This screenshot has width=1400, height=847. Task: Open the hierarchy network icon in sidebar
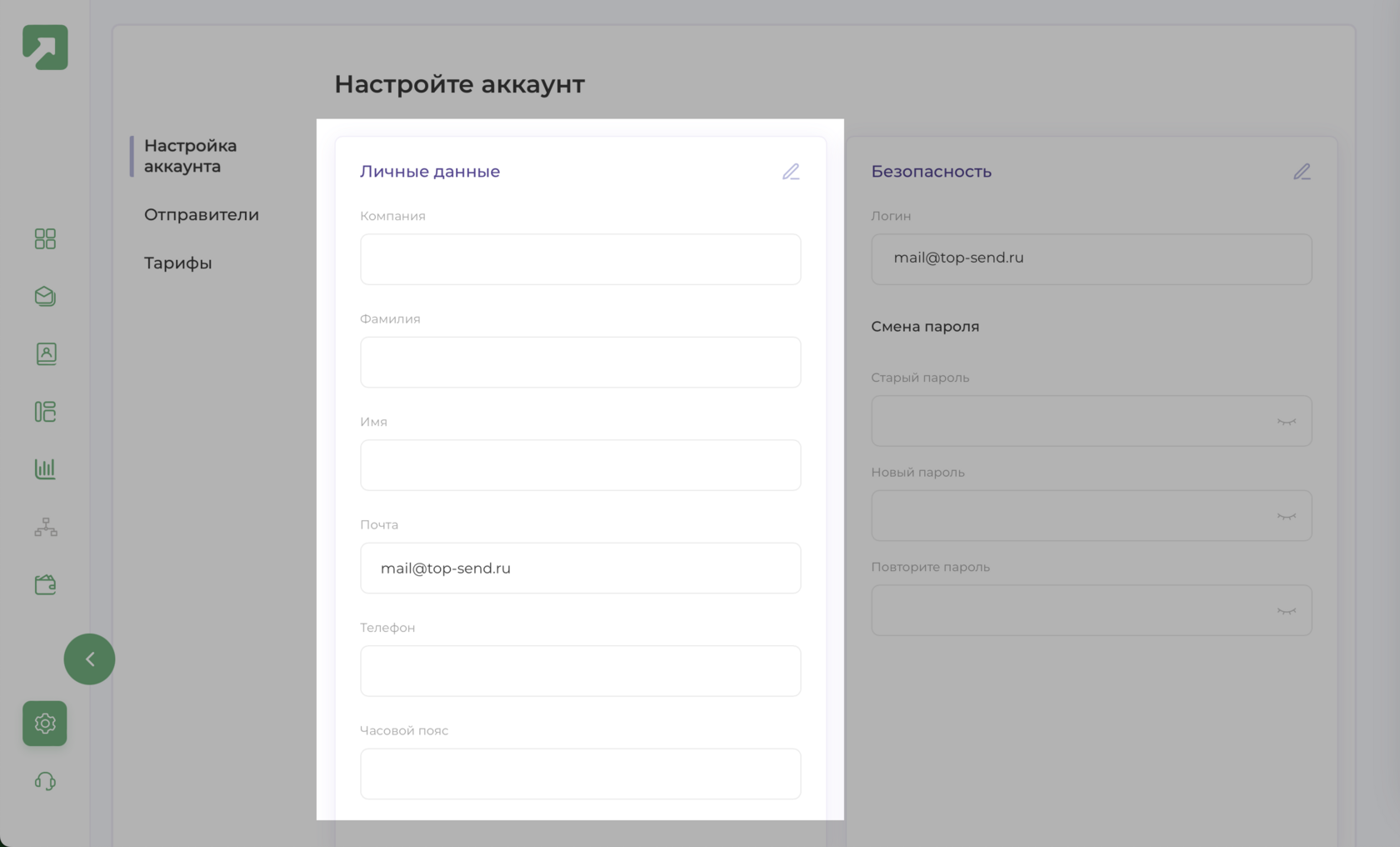pos(46,527)
